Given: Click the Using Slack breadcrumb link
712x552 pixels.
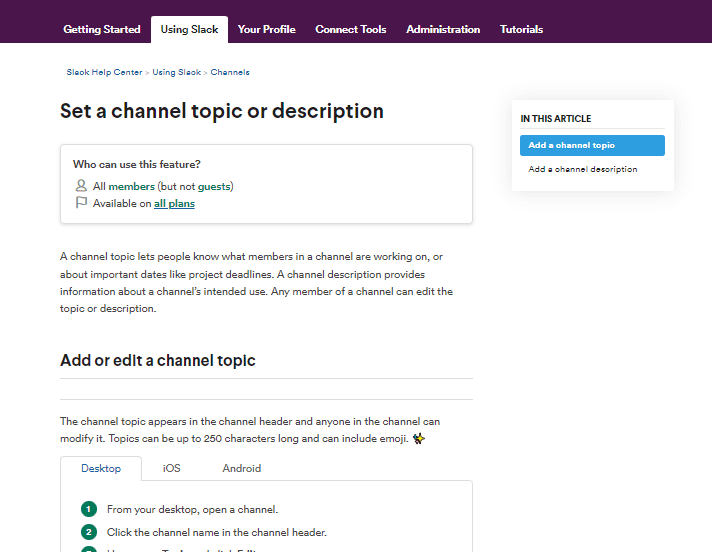Looking at the screenshot, I should tap(176, 73).
